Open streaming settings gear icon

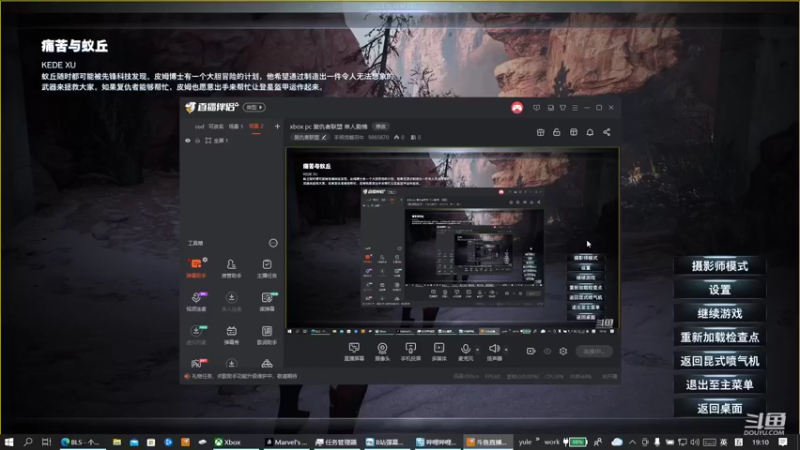(x=563, y=351)
